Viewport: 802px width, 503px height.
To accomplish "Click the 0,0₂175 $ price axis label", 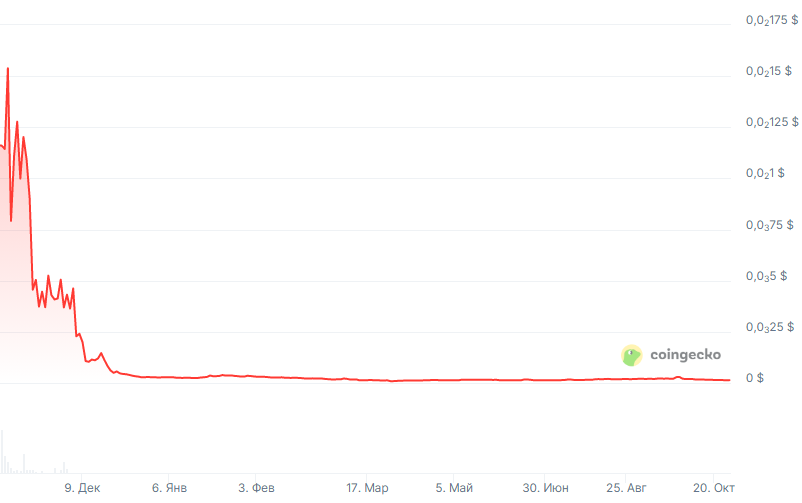I will coord(772,20).
